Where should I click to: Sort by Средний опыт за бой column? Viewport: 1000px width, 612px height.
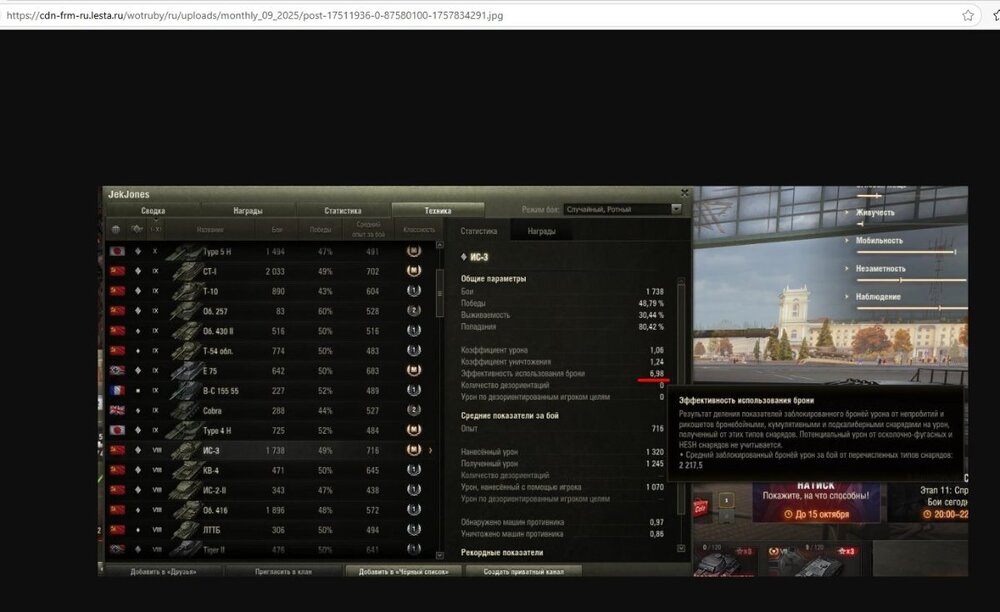point(368,230)
